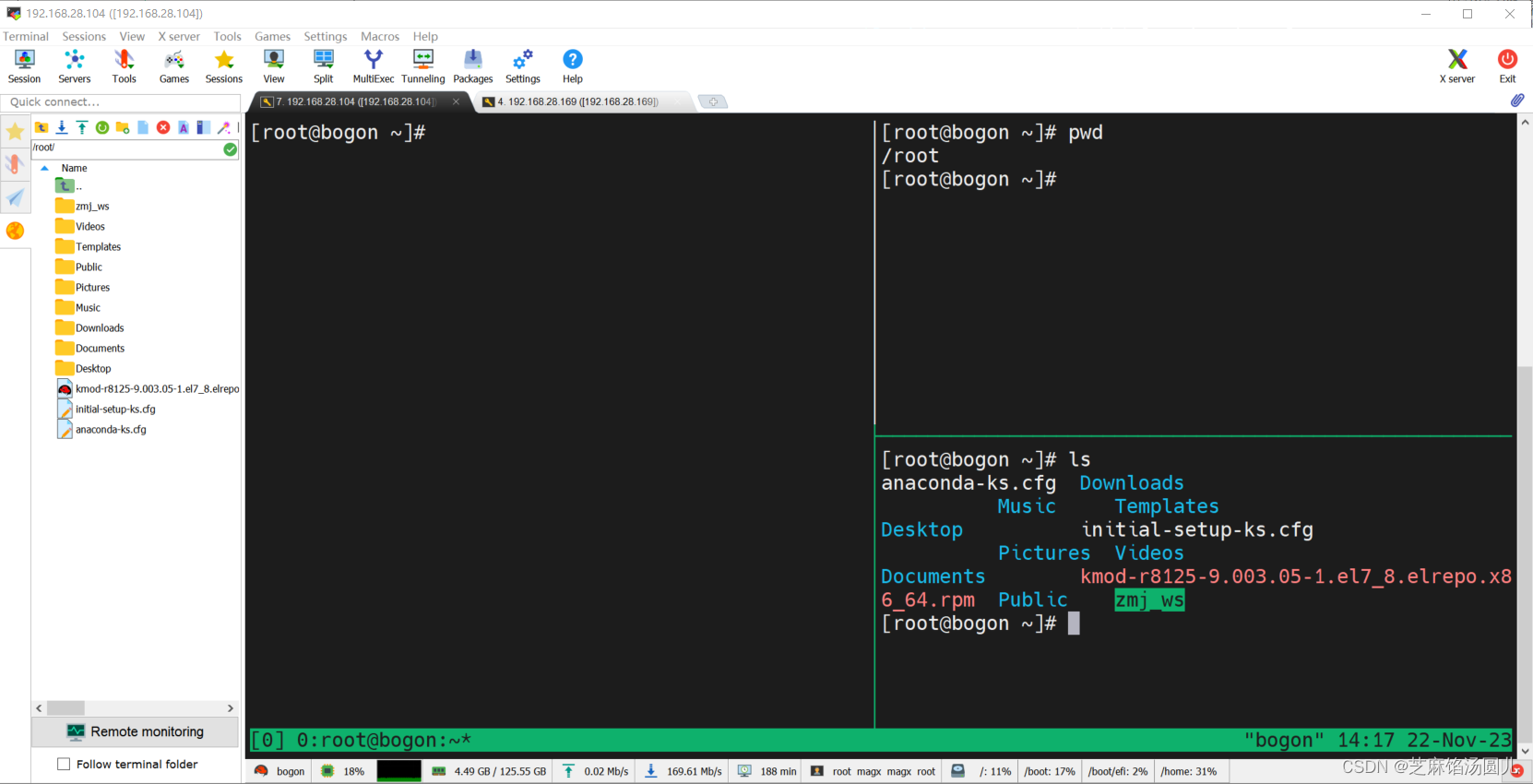Viewport: 1533px width, 784px height.
Task: Activate the MultiExec icon
Action: 374,66
